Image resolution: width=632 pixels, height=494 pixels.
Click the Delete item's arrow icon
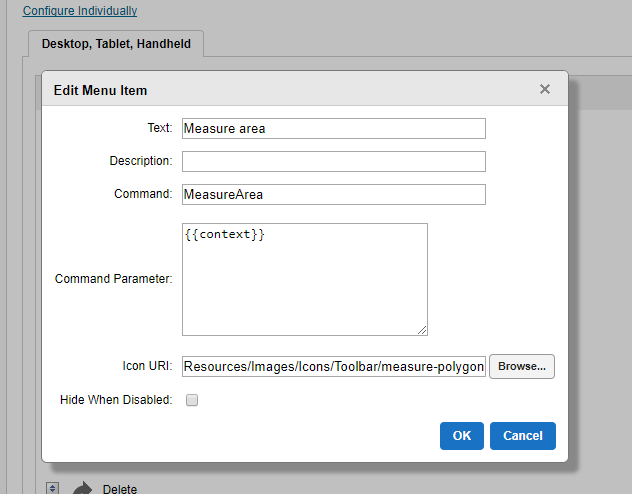pos(83,488)
